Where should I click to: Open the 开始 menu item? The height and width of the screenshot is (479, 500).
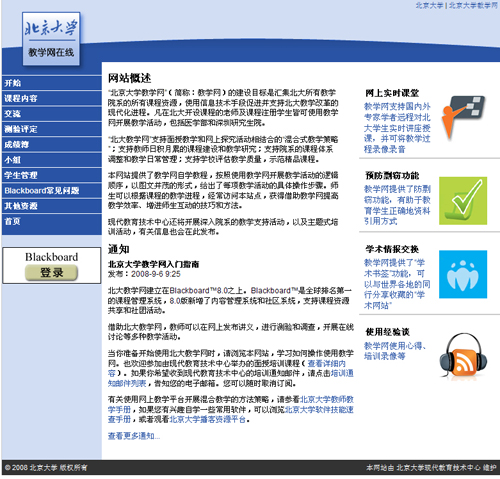click(x=52, y=83)
